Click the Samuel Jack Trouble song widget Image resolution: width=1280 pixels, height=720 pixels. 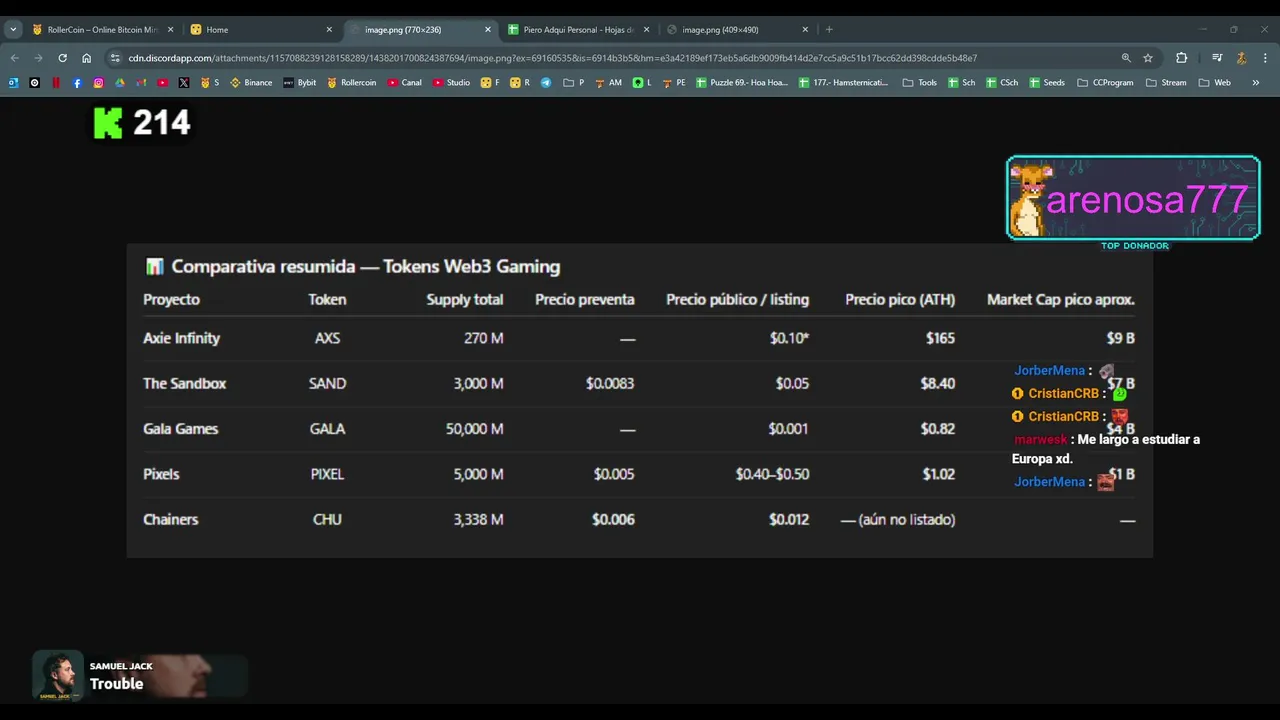coord(140,675)
